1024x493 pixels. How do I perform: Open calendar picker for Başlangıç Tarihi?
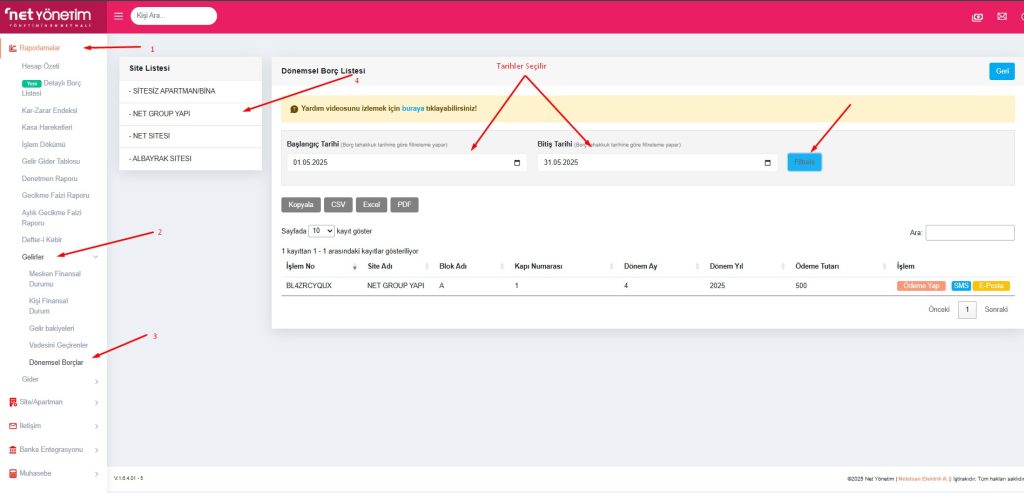coord(516,163)
